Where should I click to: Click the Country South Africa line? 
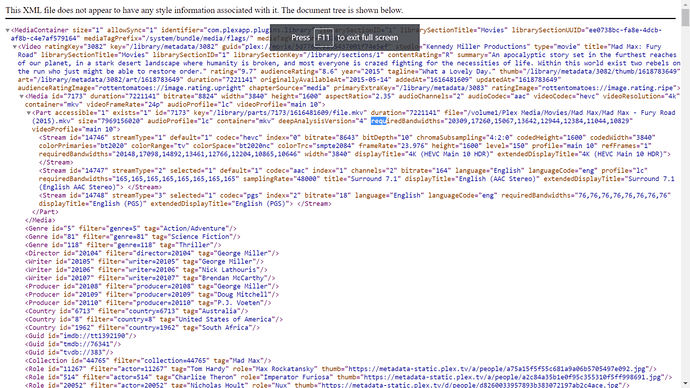[142, 328]
